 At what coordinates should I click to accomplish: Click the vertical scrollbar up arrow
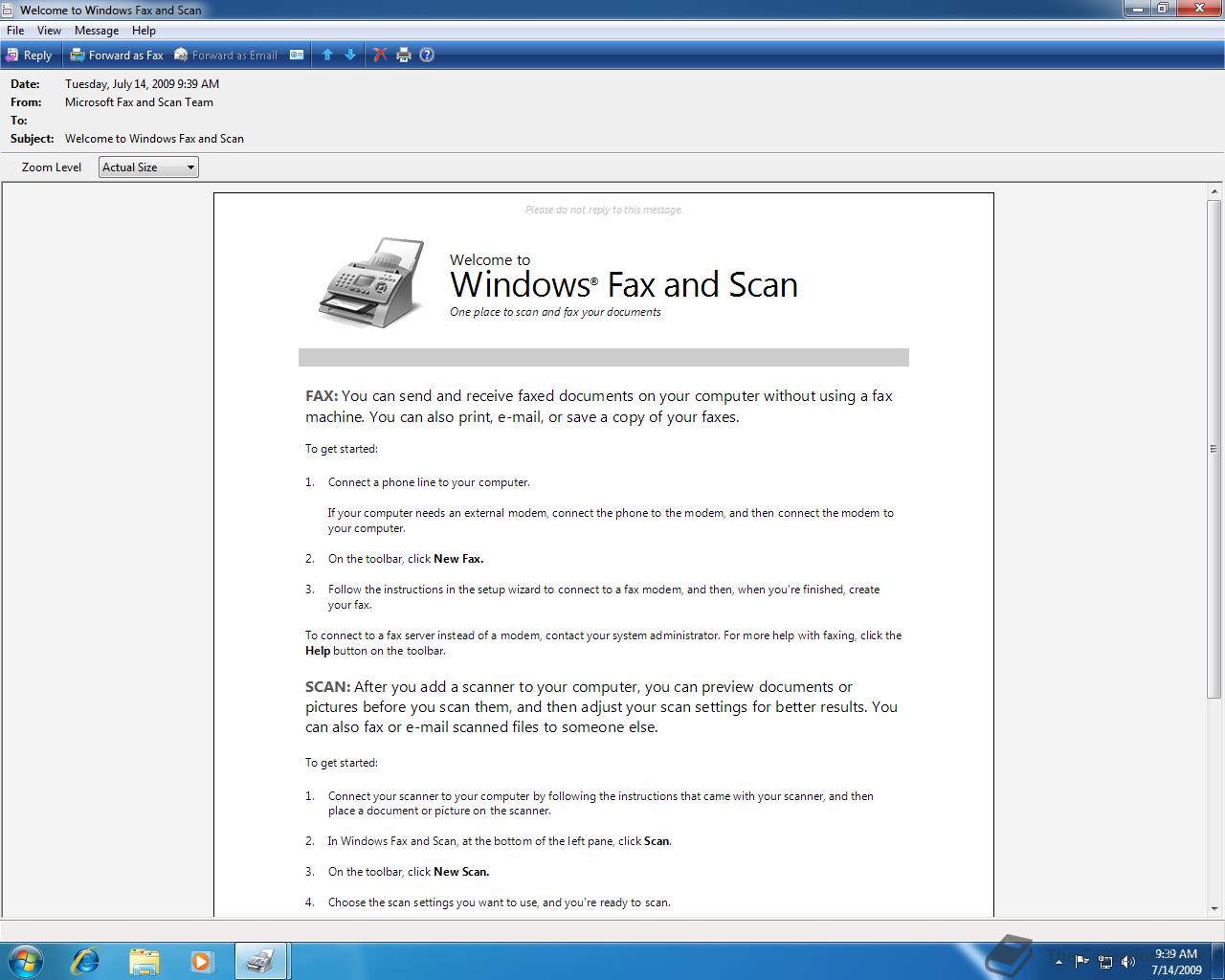pos(1214,192)
